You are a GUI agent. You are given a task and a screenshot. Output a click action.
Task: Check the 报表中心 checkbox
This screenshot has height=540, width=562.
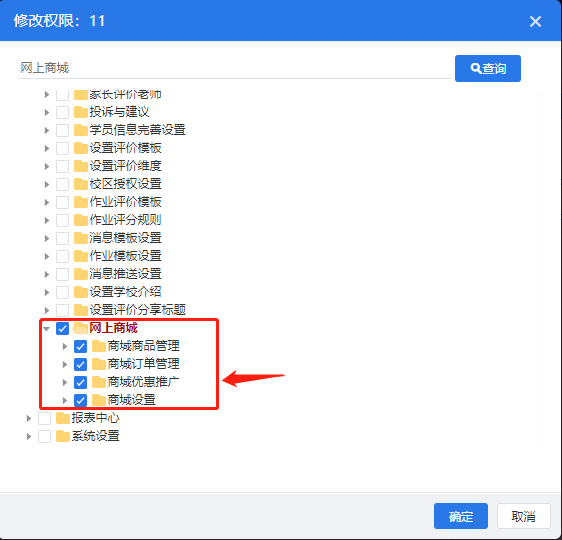click(x=44, y=418)
